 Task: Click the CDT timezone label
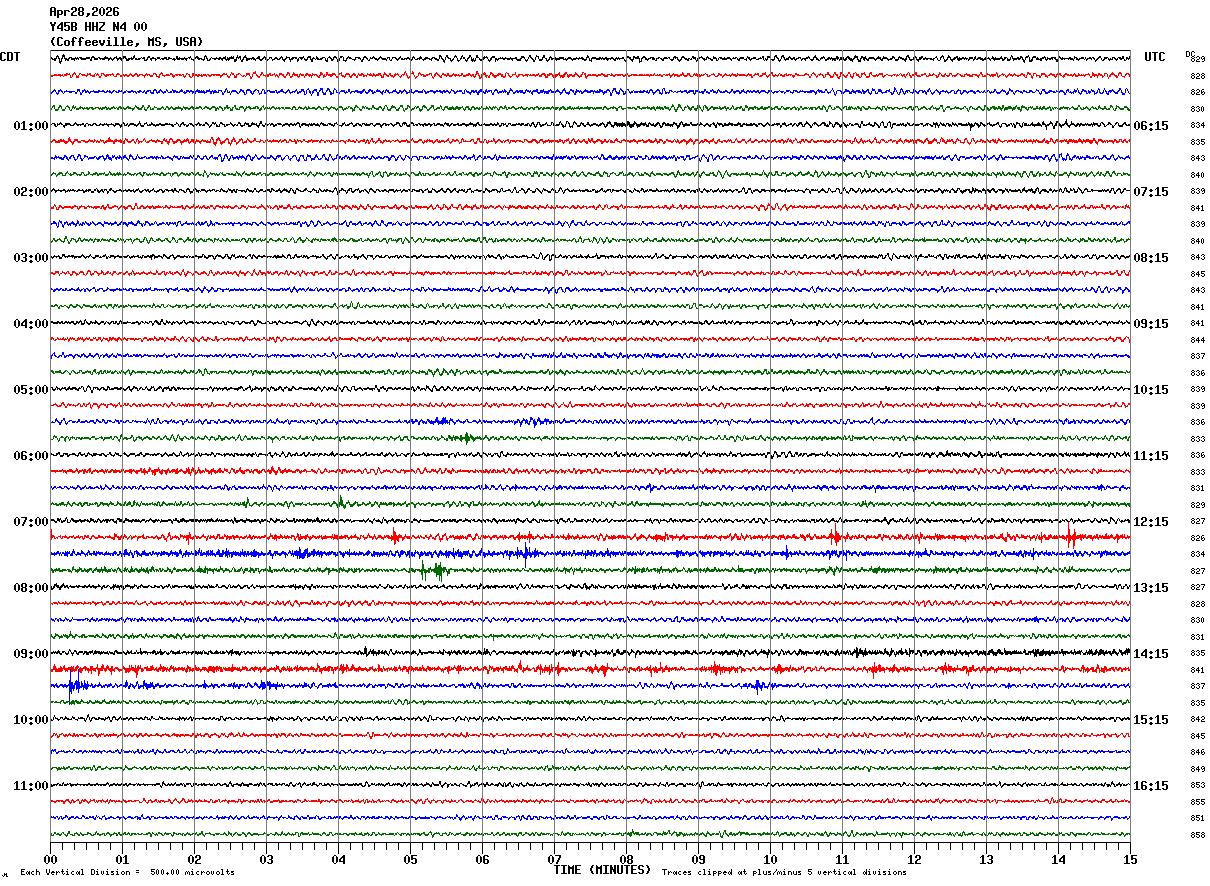tap(10, 57)
